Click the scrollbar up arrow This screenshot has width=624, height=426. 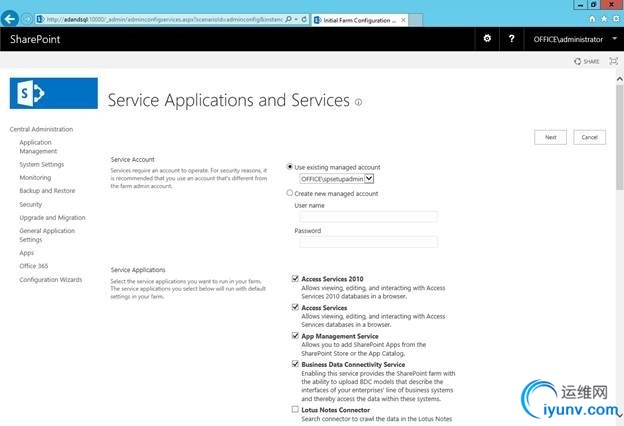(620, 79)
